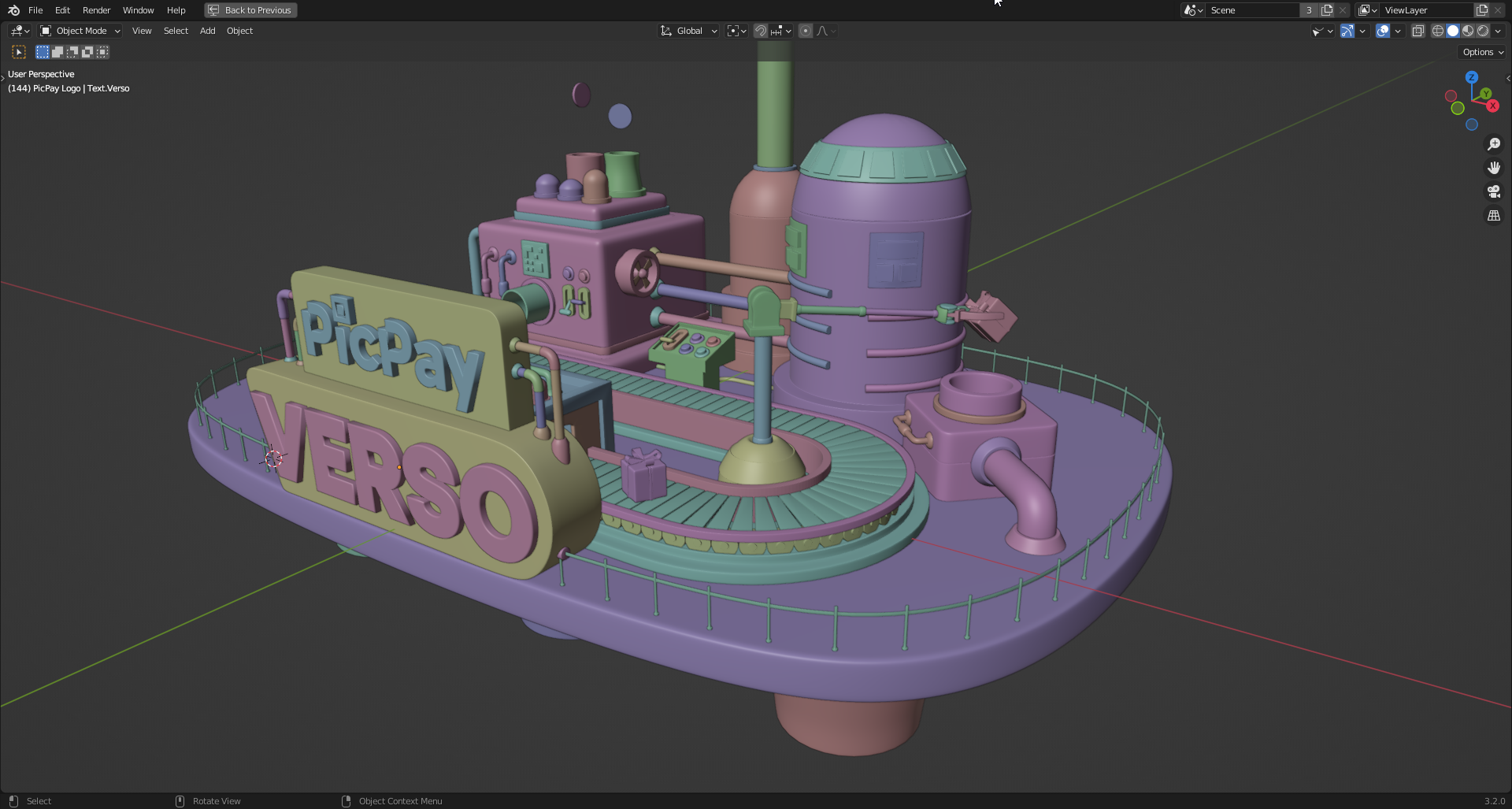Image resolution: width=1512 pixels, height=809 pixels.
Task: Open the Add menu in viewport header
Action: pyautogui.click(x=207, y=31)
